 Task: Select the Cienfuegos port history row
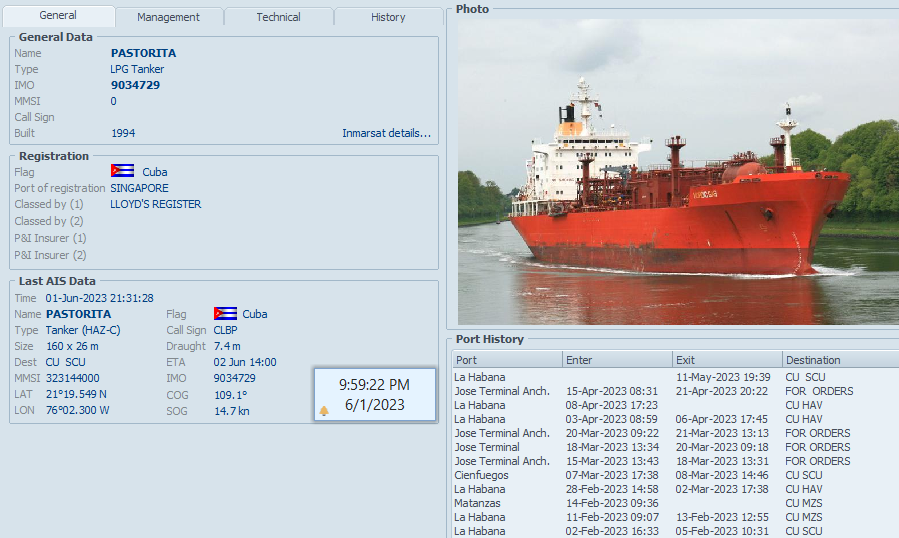pos(675,475)
